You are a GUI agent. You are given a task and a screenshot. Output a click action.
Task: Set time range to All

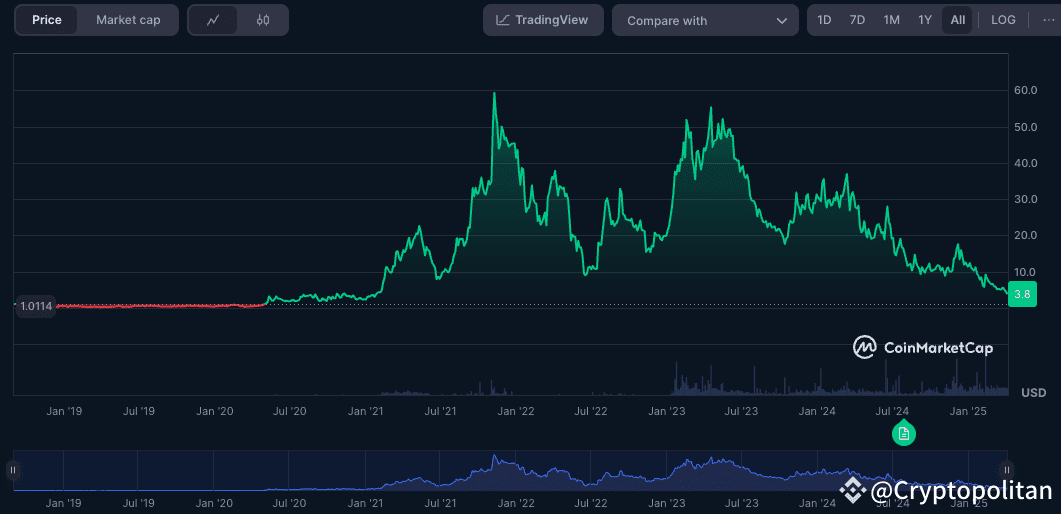[x=957, y=20]
